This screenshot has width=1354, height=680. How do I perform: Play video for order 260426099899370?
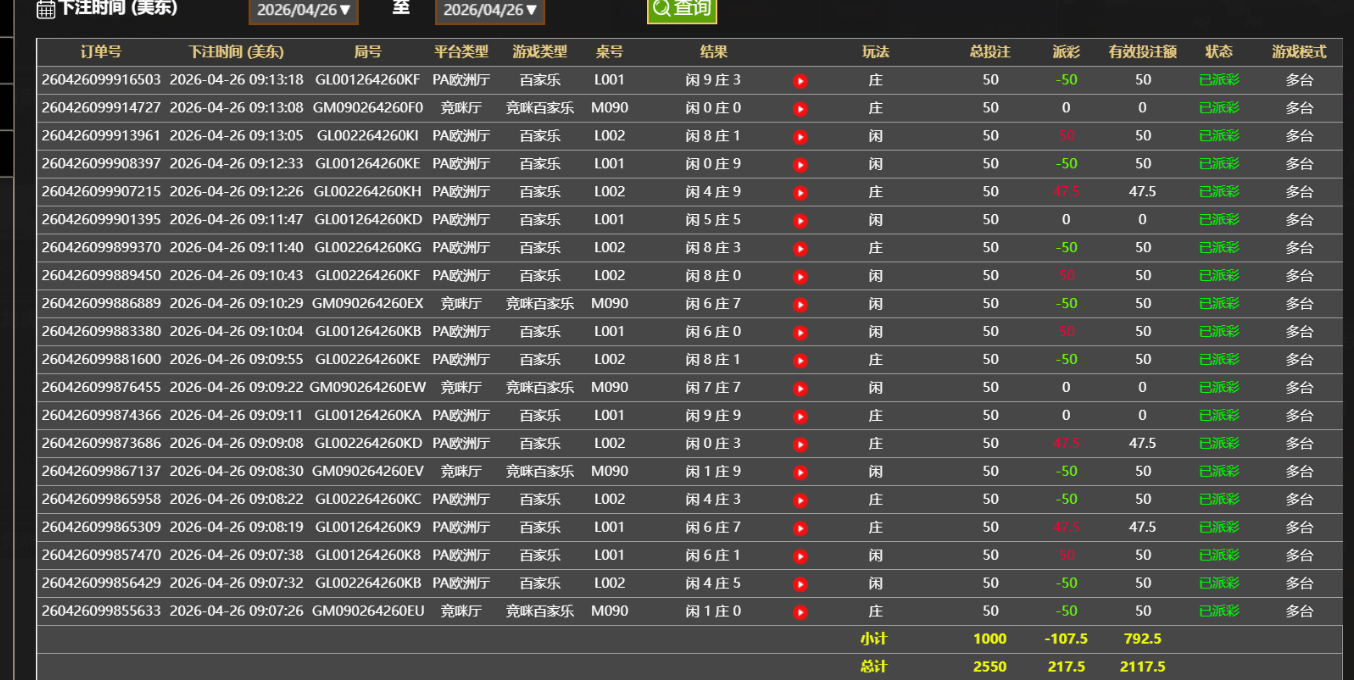pyautogui.click(x=800, y=249)
